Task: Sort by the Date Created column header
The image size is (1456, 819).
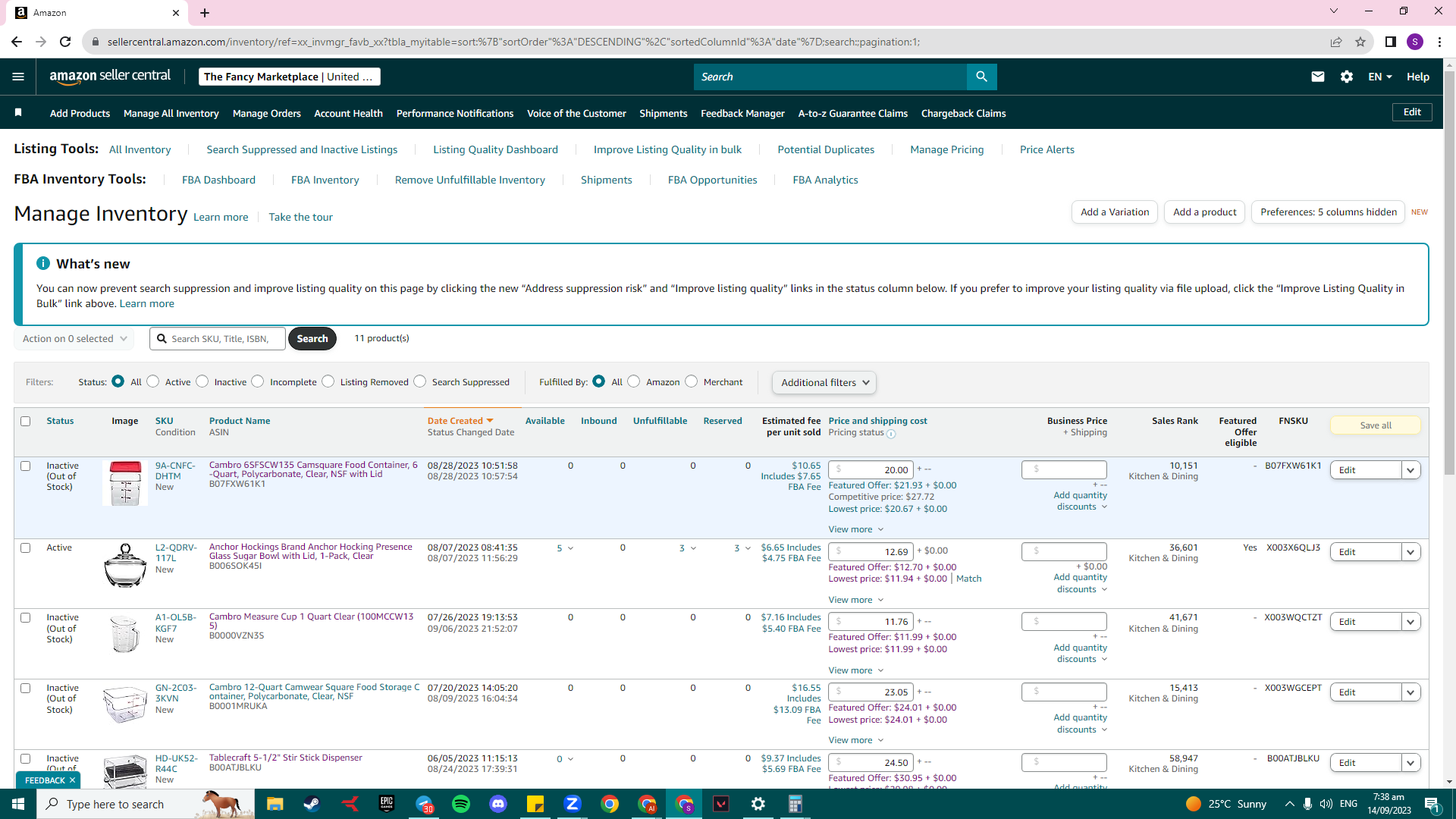Action: point(460,421)
